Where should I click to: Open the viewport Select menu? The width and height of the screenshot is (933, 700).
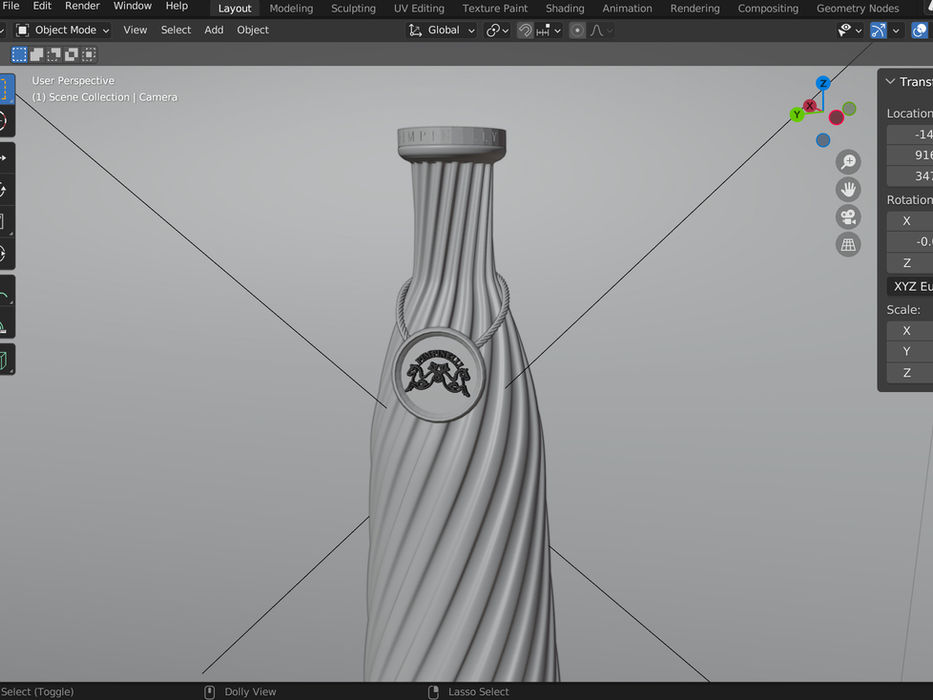176,30
